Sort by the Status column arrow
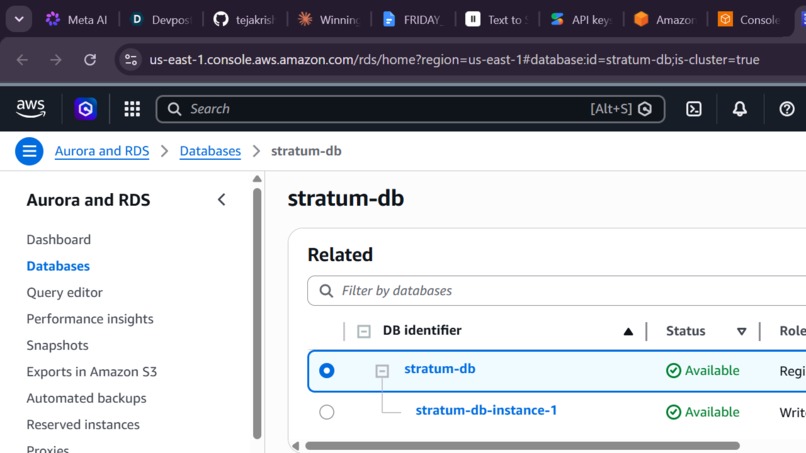This screenshot has height=453, width=806. coord(741,332)
